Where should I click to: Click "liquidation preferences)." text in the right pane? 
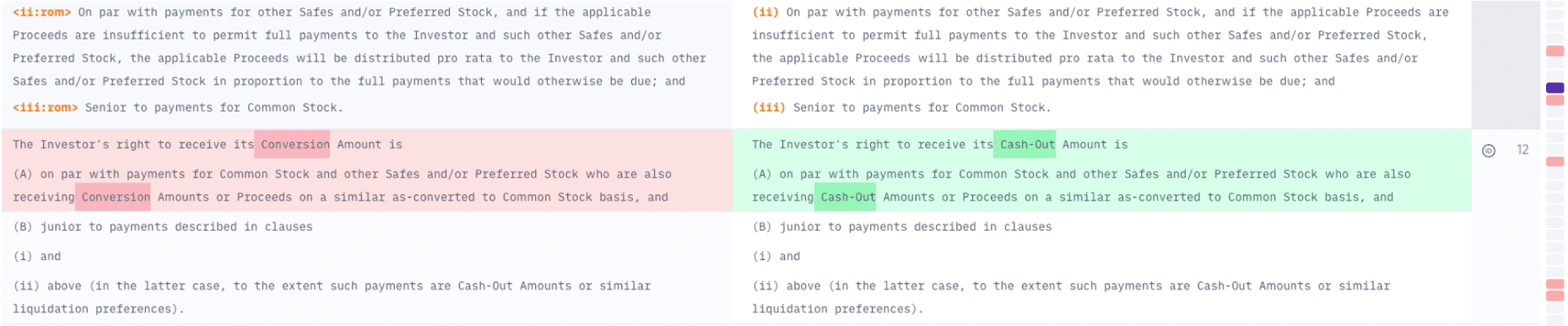pyautogui.click(x=838, y=309)
